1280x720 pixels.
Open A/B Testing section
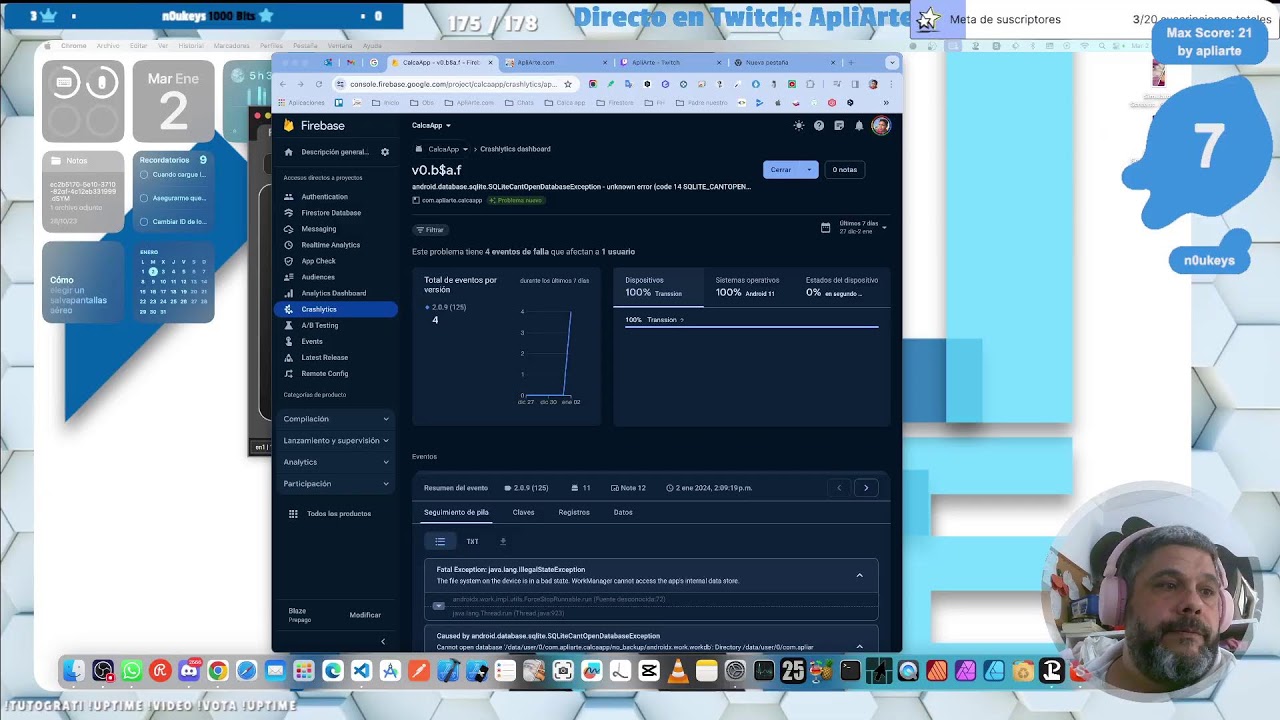(319, 325)
